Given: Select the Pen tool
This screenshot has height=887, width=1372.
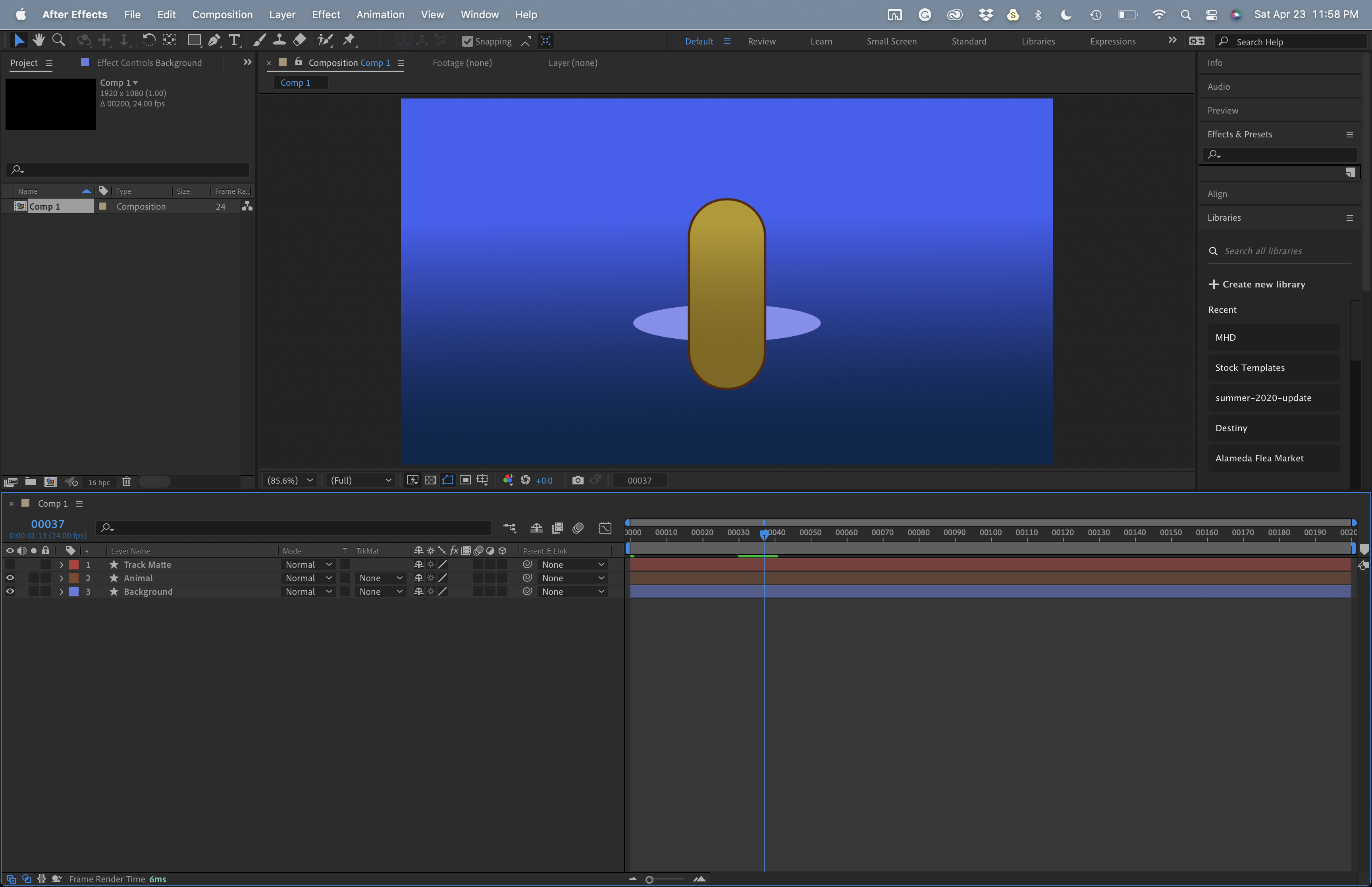Looking at the screenshot, I should pos(214,40).
